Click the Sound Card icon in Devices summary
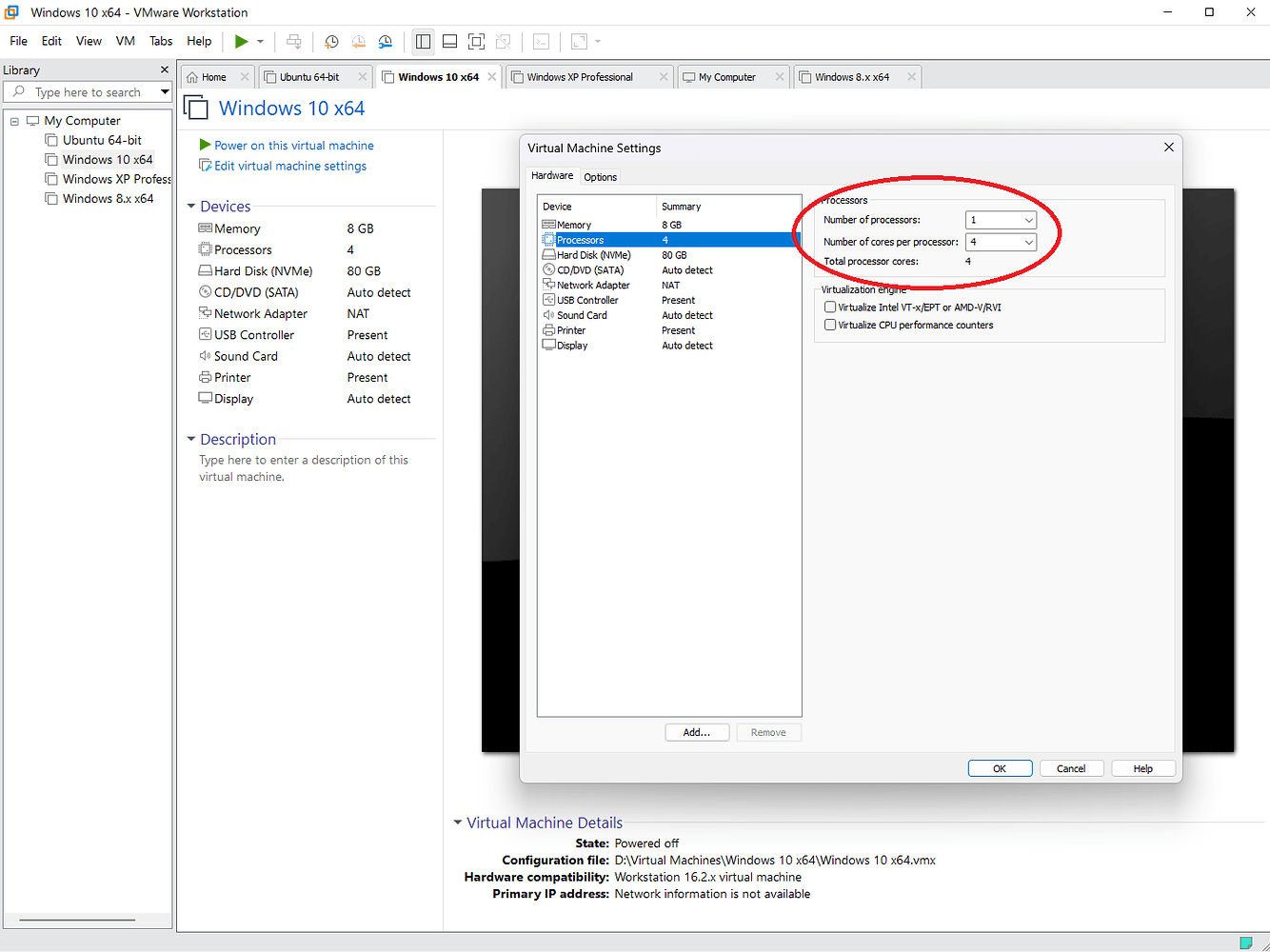 tap(205, 355)
